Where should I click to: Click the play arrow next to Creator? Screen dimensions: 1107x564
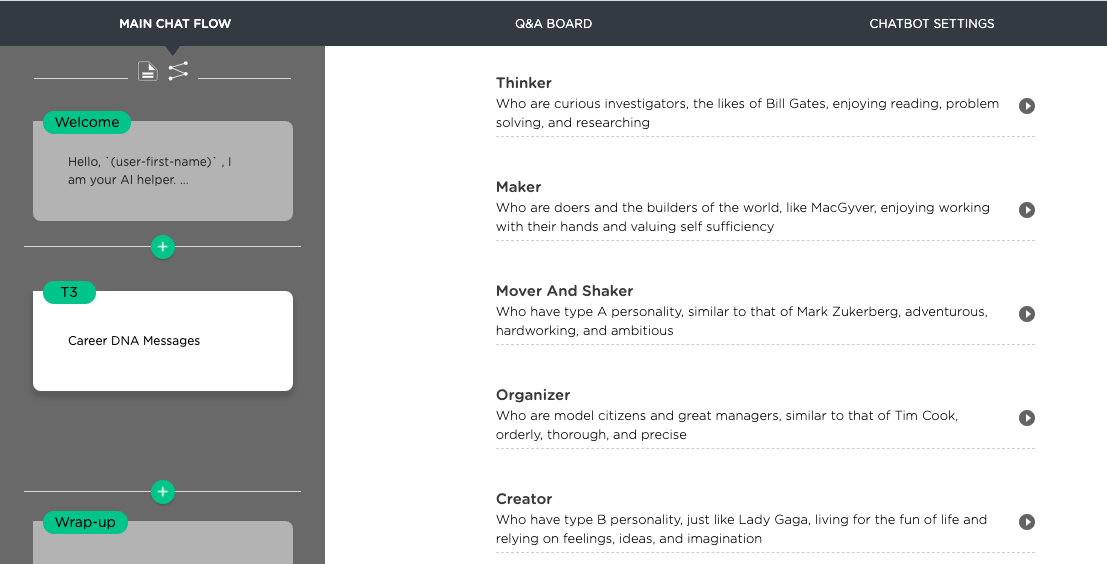tap(1027, 522)
